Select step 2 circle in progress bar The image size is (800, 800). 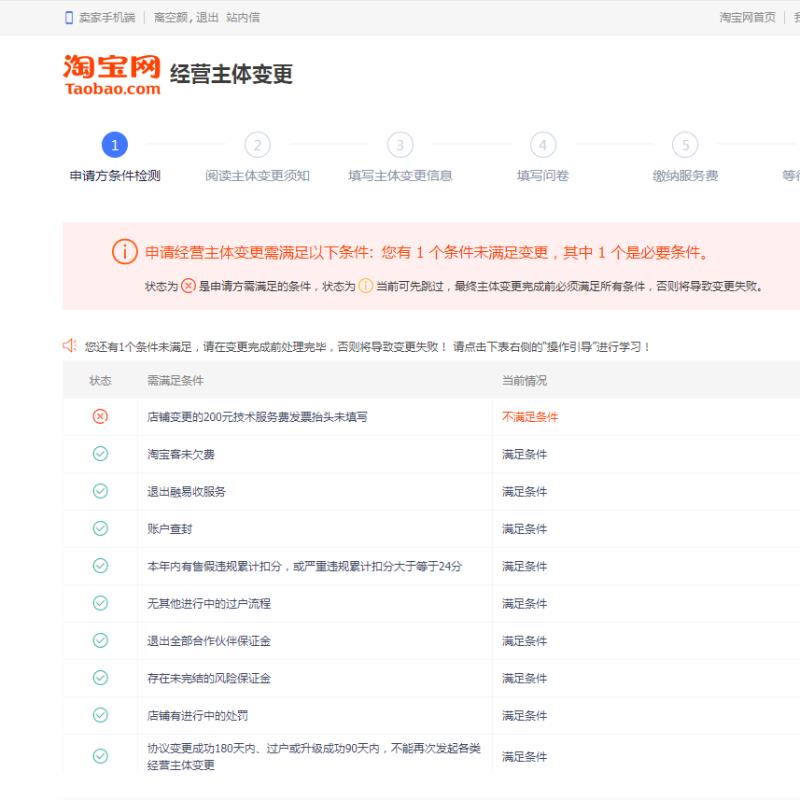(258, 145)
